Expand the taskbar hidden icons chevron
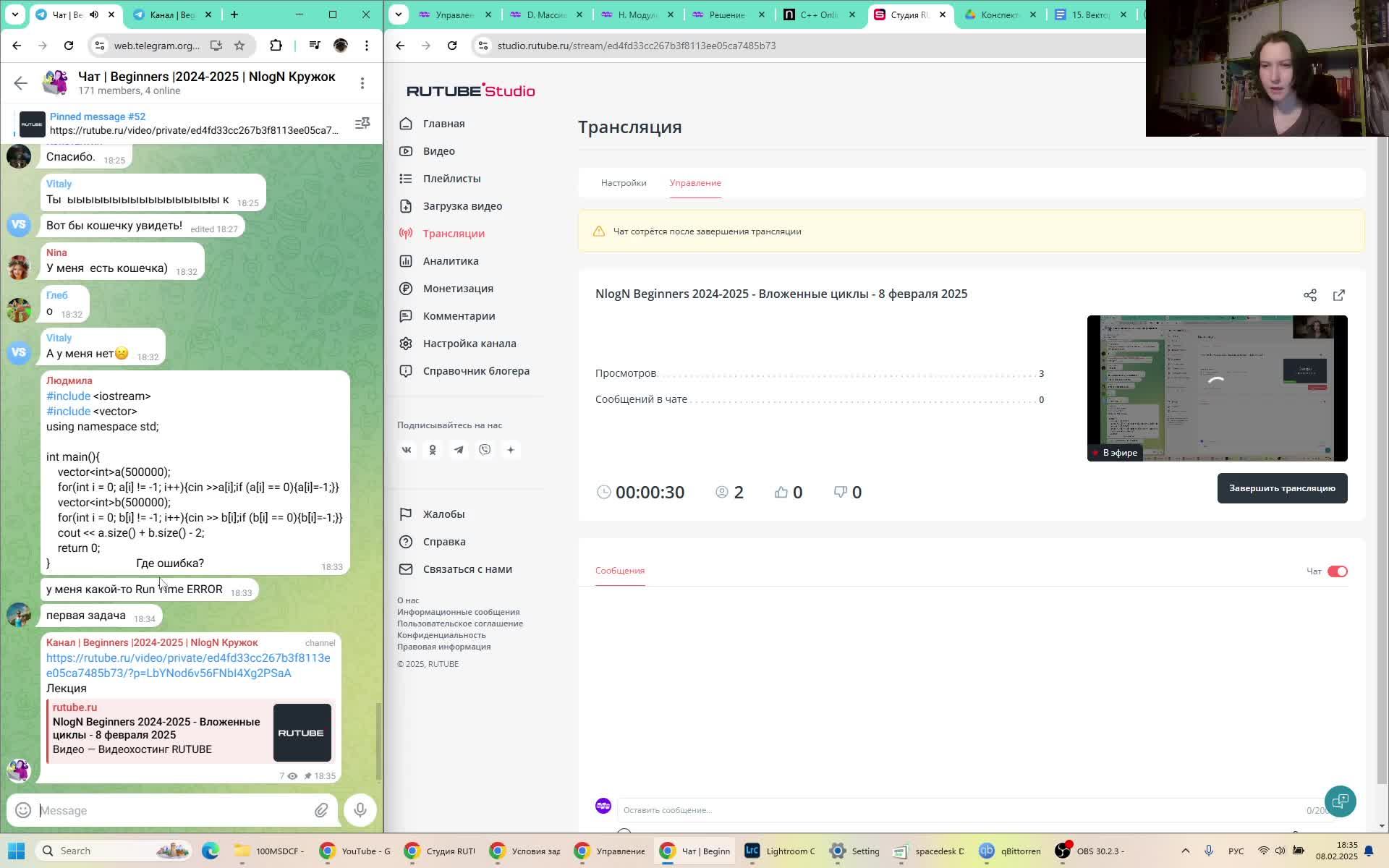 click(x=1187, y=851)
